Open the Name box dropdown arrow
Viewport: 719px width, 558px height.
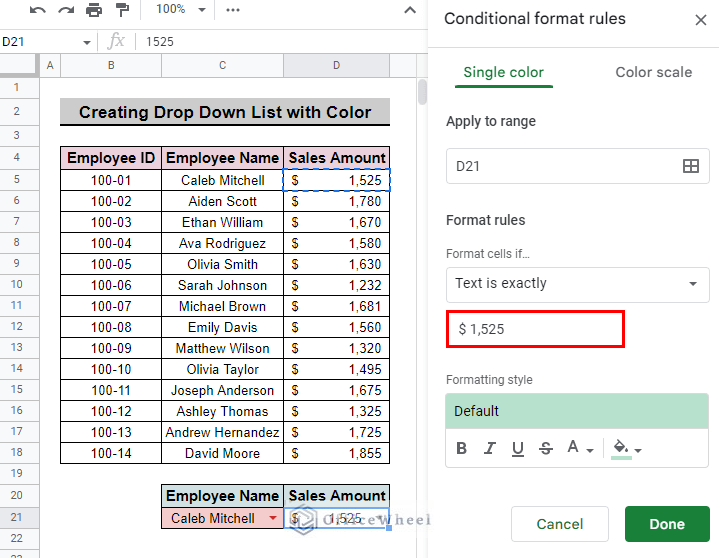click(x=87, y=43)
